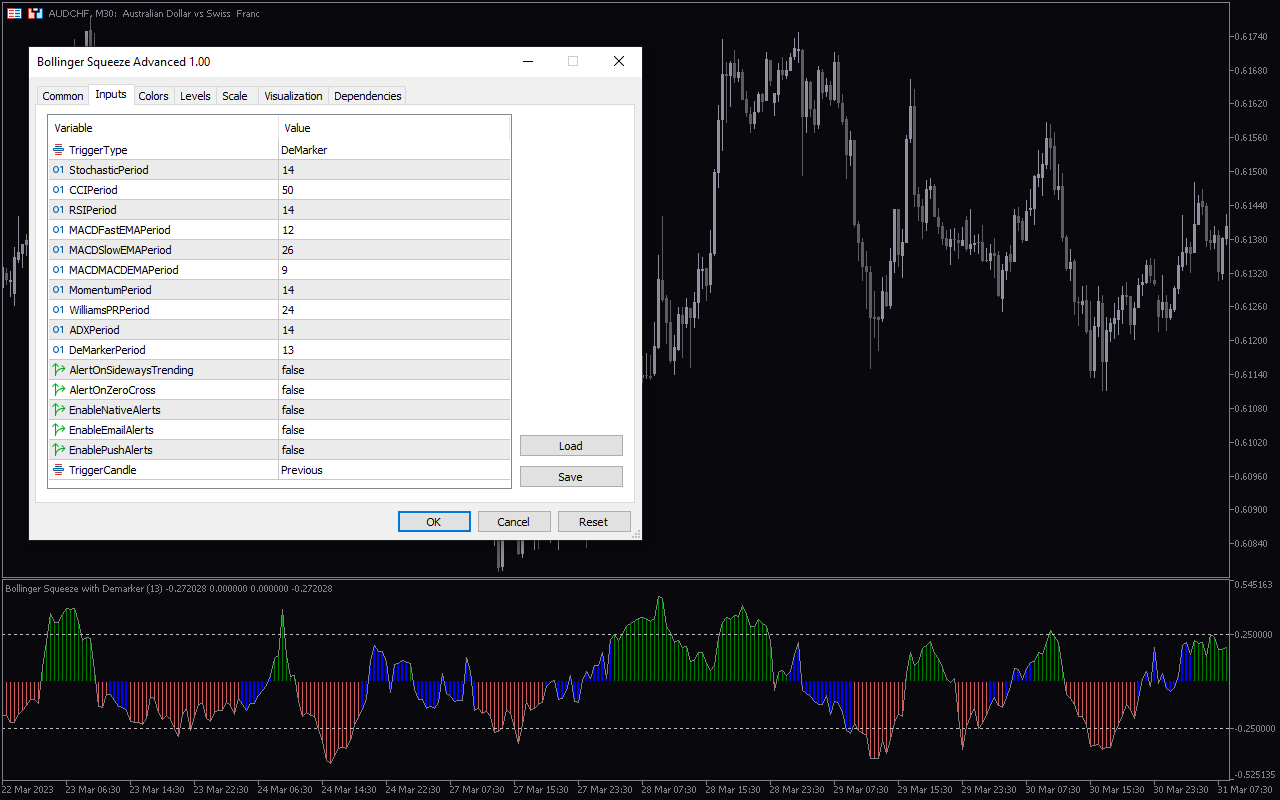Select the DeMarkerPeriod variable name
Screen dimensions: 1280x800
[107, 350]
